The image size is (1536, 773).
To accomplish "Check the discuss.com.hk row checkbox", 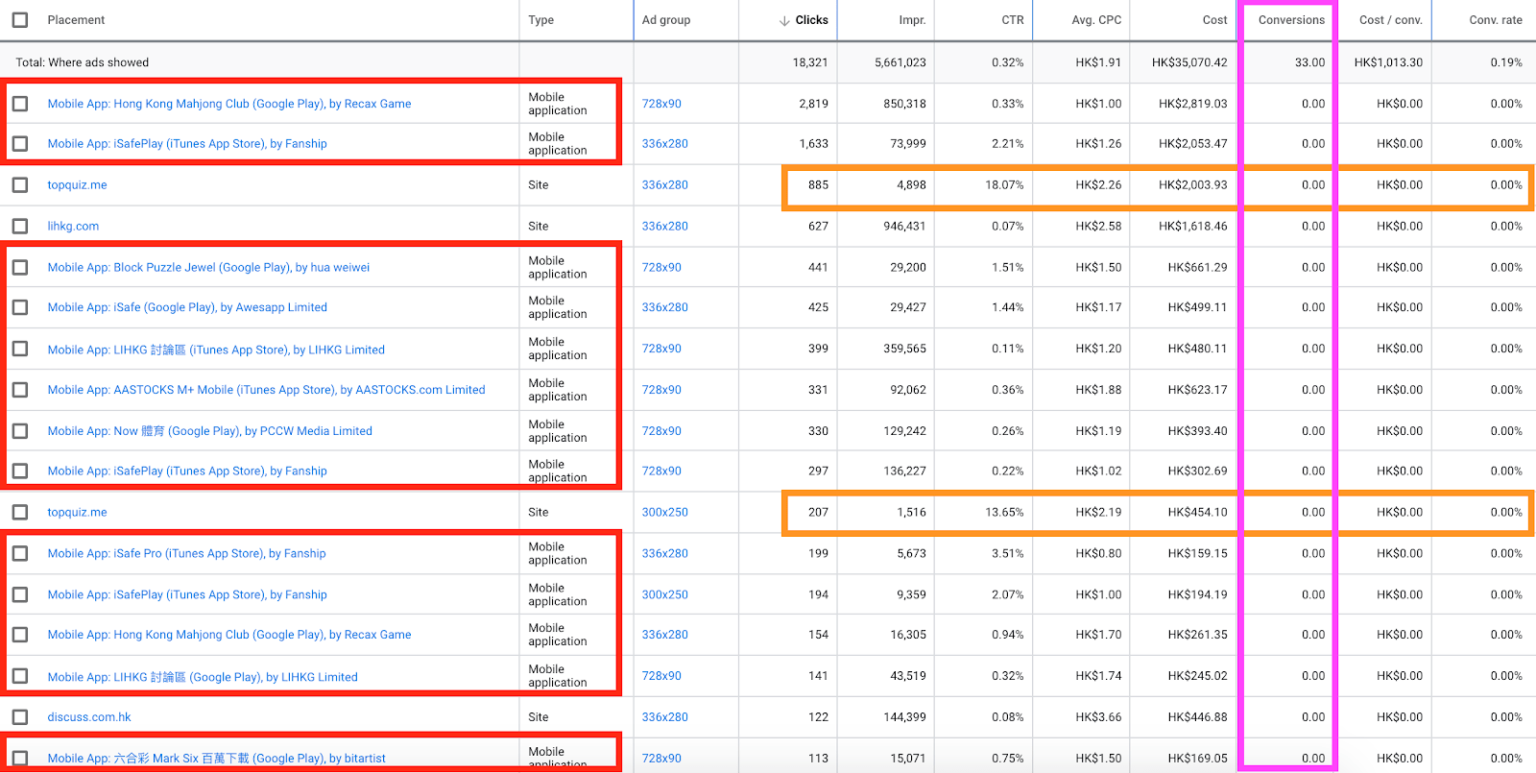I will pos(20,717).
